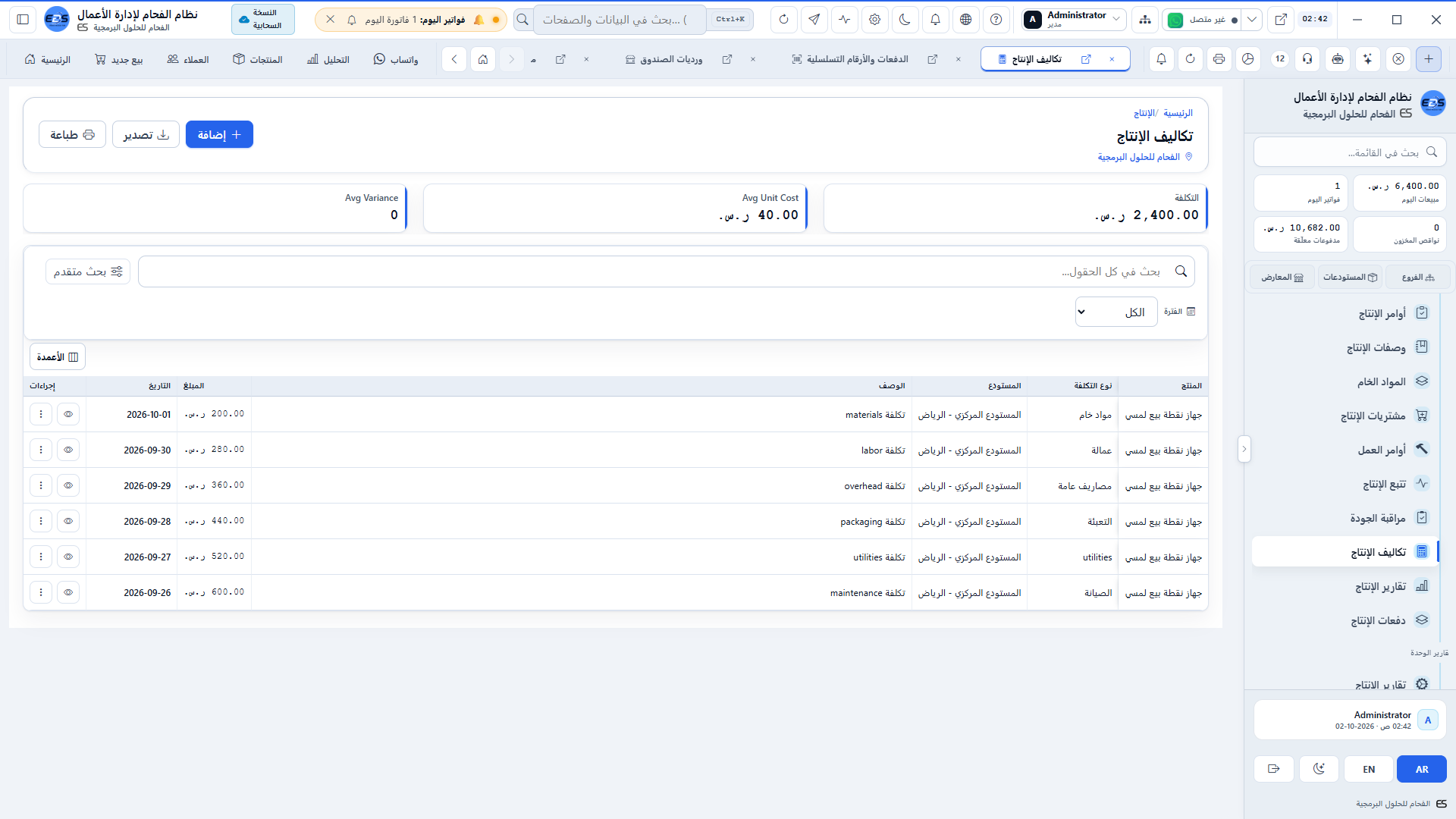The height and width of the screenshot is (819, 1456).
Task: Close the تكاليف الإنتاج tab
Action: 1112,59
